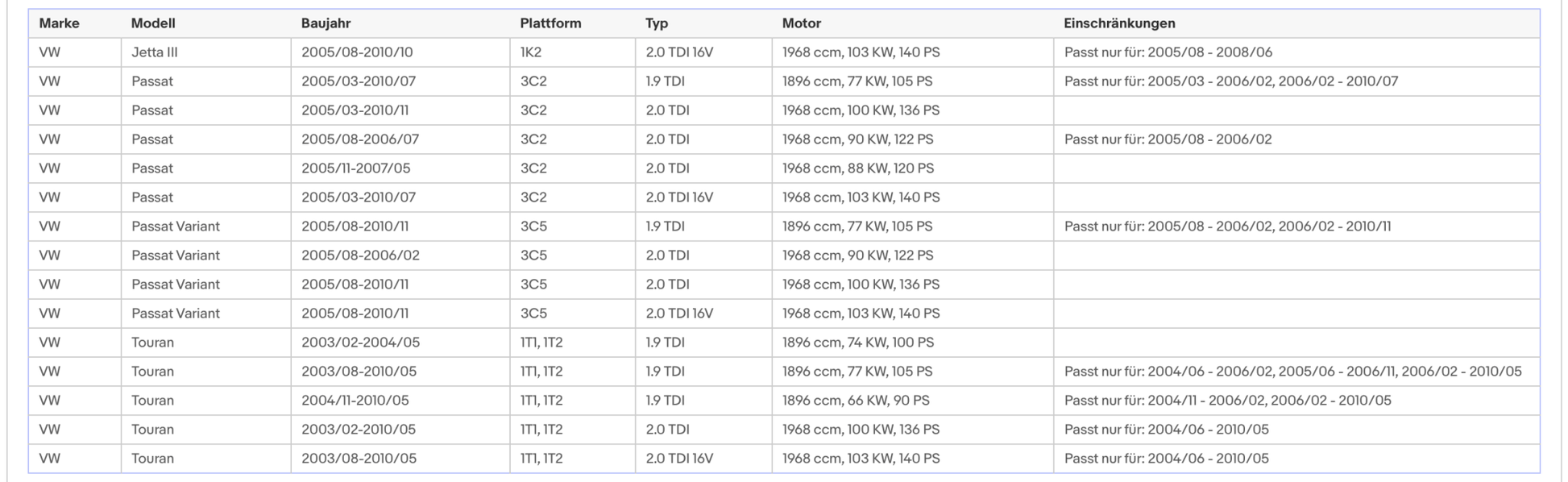Click the 74 KW, 100 PS motor cell
1568x482 pixels.
pyautogui.click(x=858, y=343)
